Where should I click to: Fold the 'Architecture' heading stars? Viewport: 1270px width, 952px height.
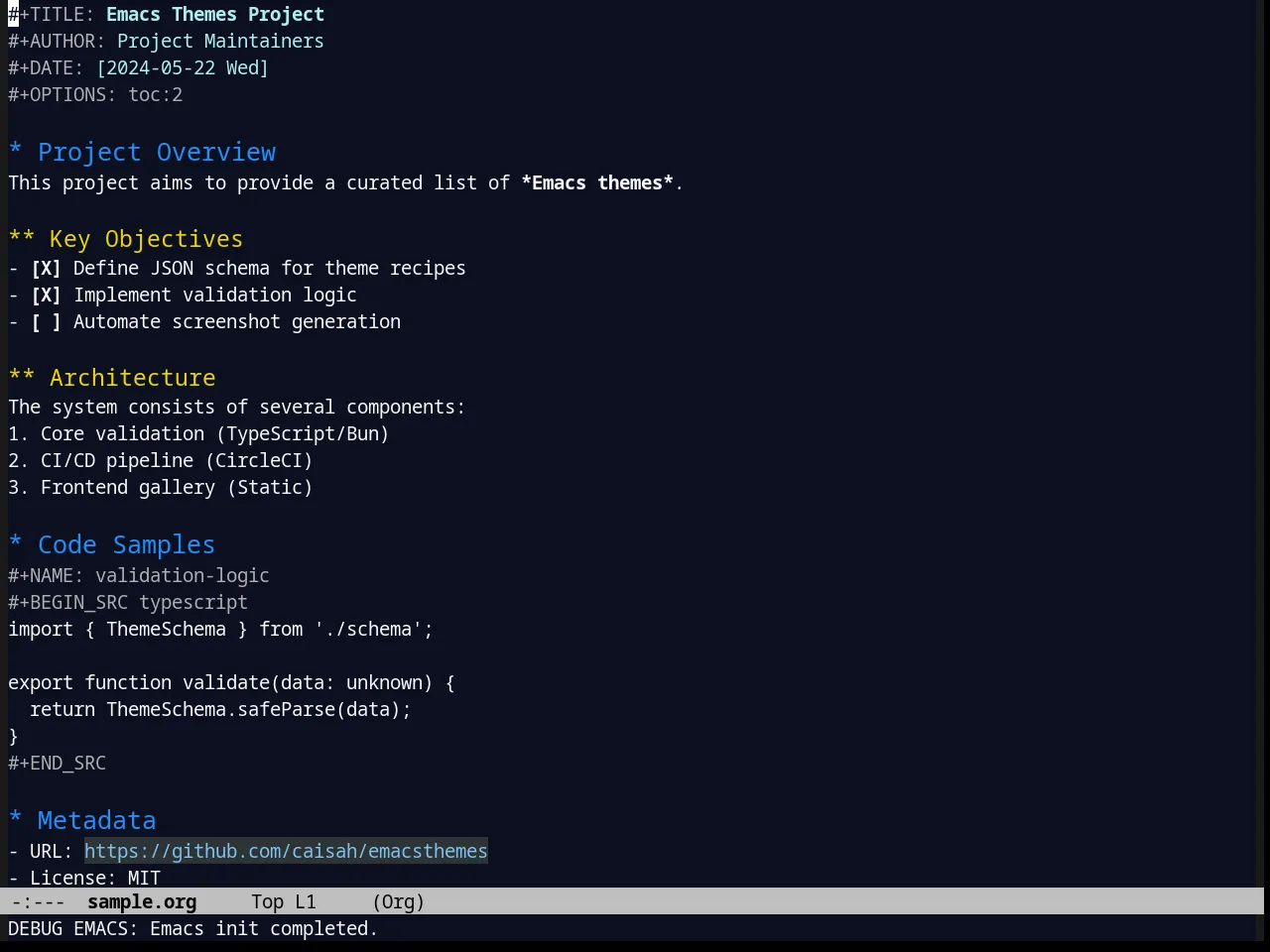(x=22, y=378)
